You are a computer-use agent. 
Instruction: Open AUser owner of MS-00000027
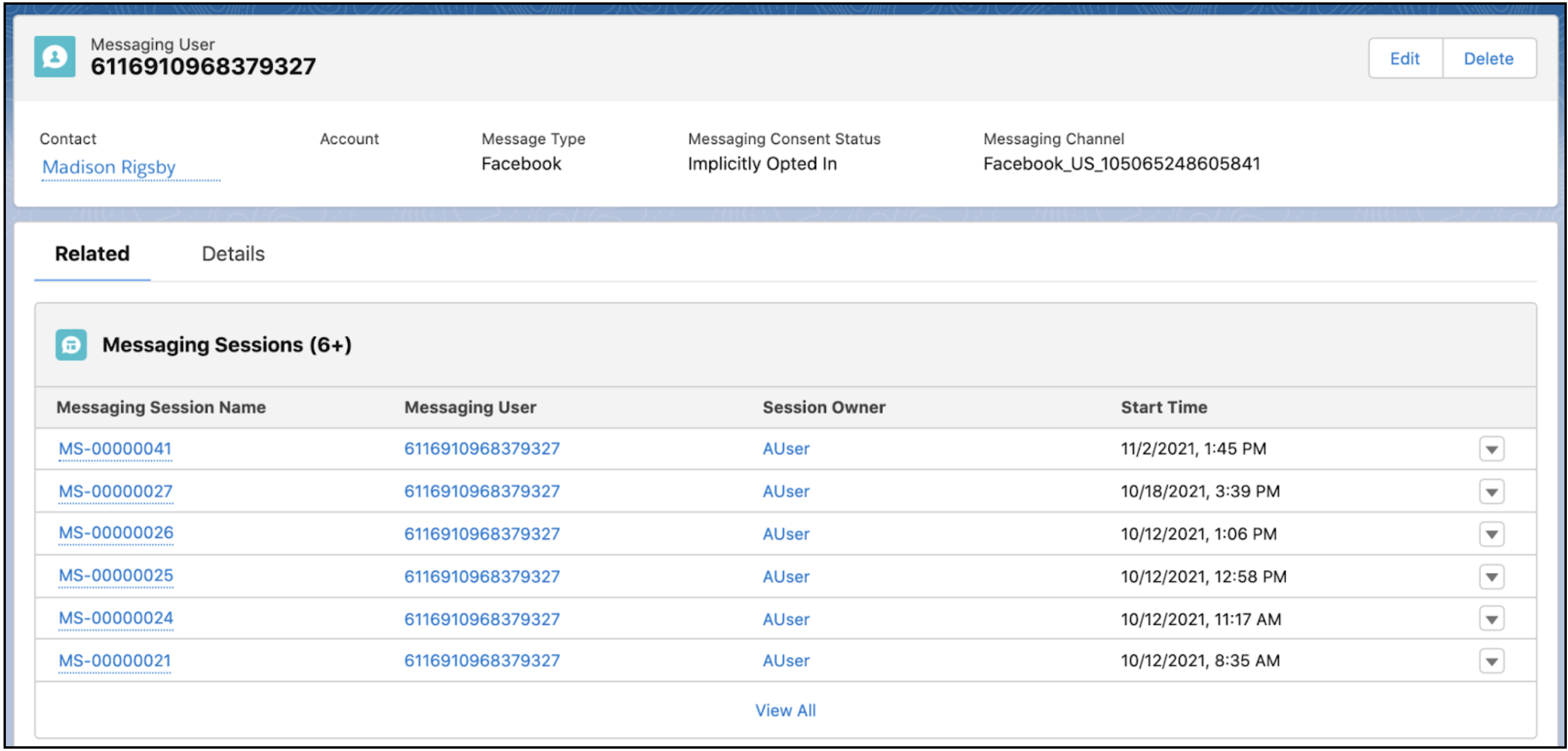785,491
